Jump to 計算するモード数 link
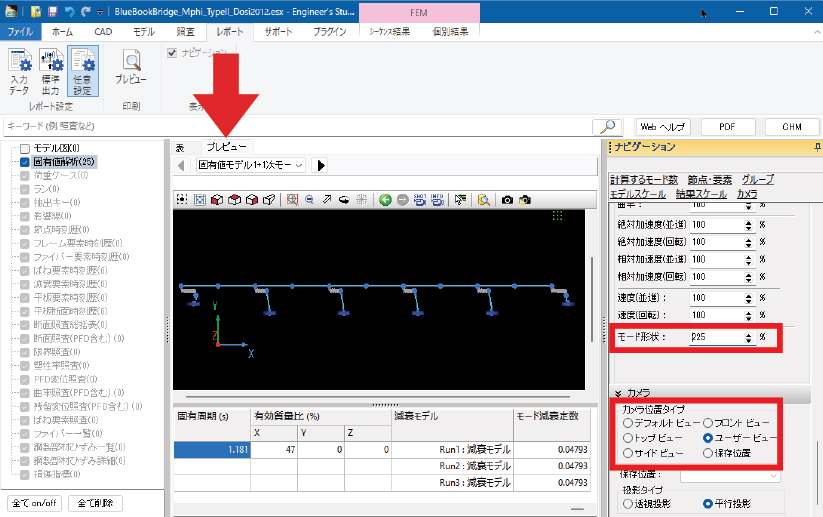Image resolution: width=823 pixels, height=517 pixels. 644,180
